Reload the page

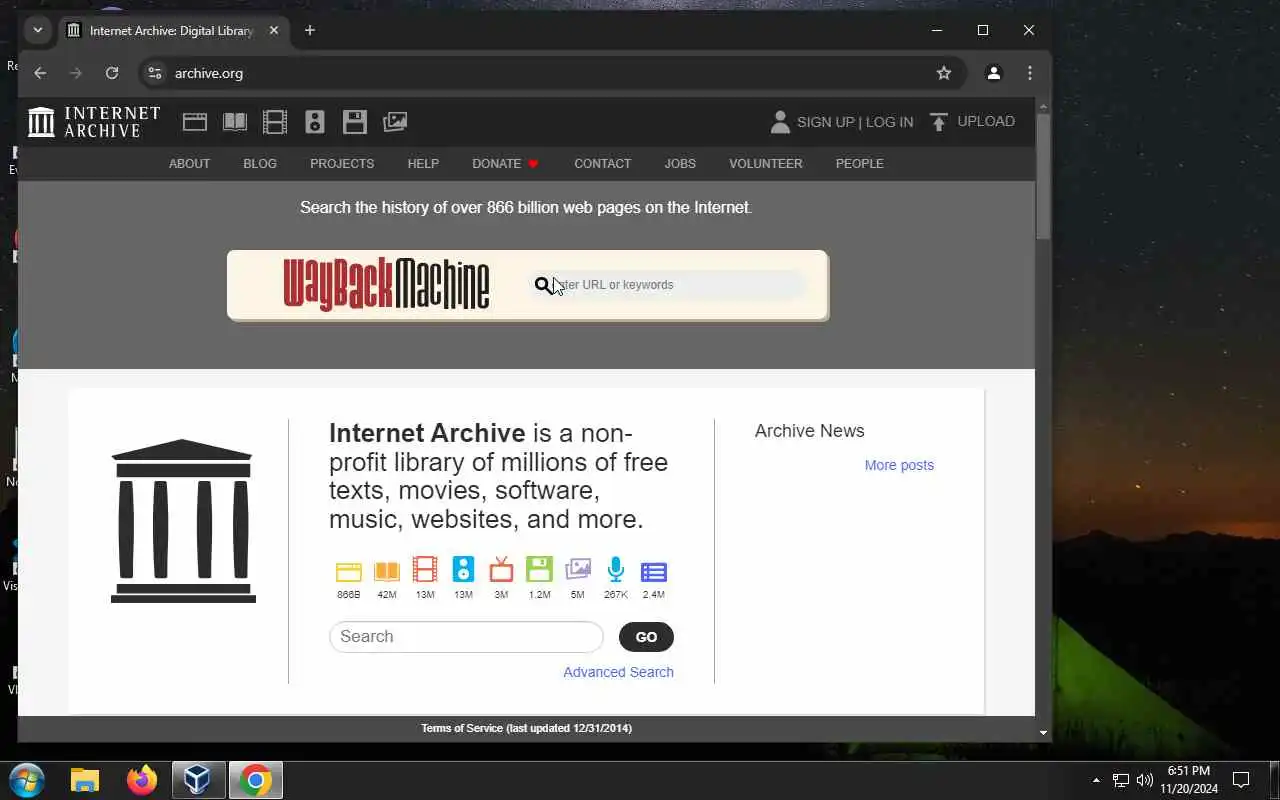coord(112,73)
